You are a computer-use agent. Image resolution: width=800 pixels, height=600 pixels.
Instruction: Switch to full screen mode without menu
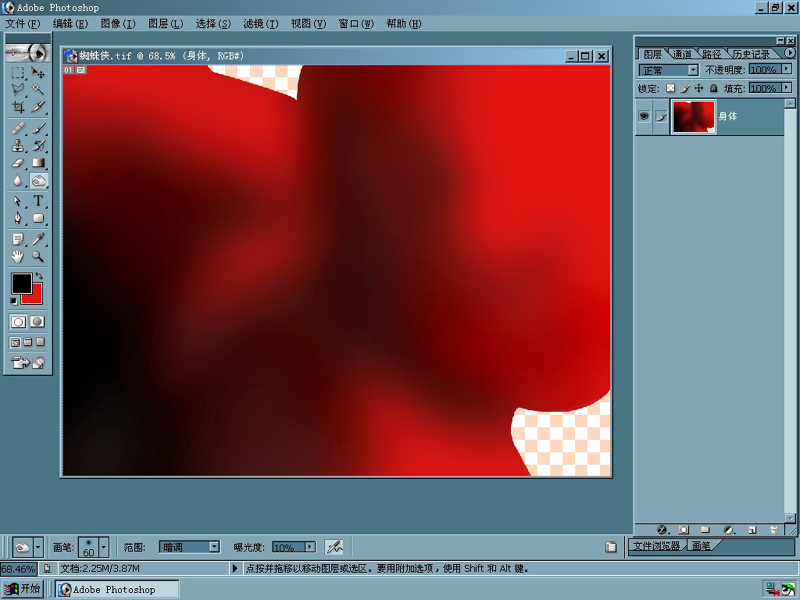pyautogui.click(x=40, y=342)
